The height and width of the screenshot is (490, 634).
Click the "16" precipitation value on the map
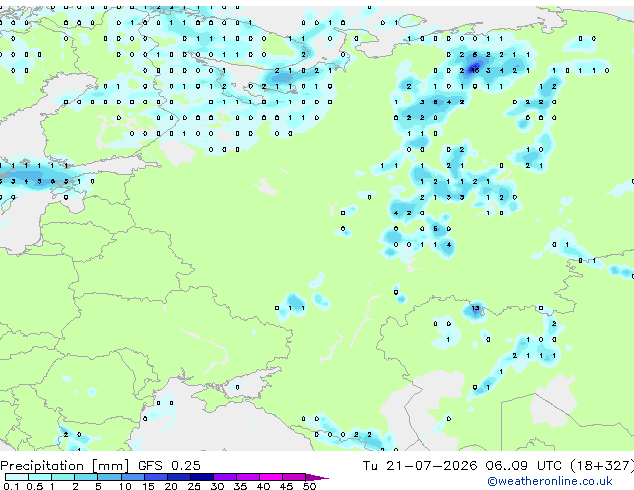(x=475, y=70)
